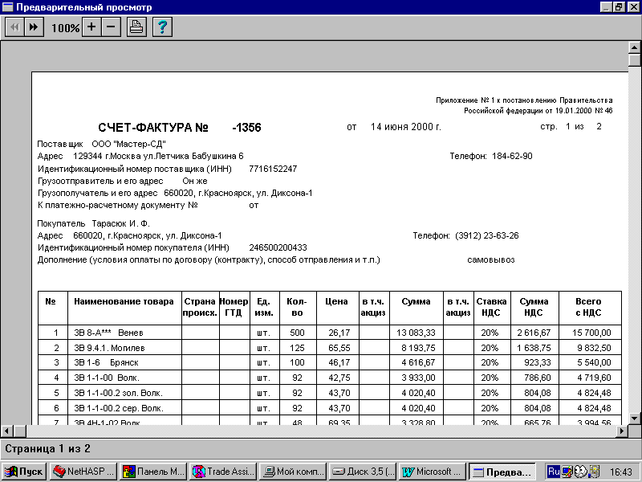Click the status bar text Страница 1 из 2
The image size is (642, 482).
click(x=47, y=449)
